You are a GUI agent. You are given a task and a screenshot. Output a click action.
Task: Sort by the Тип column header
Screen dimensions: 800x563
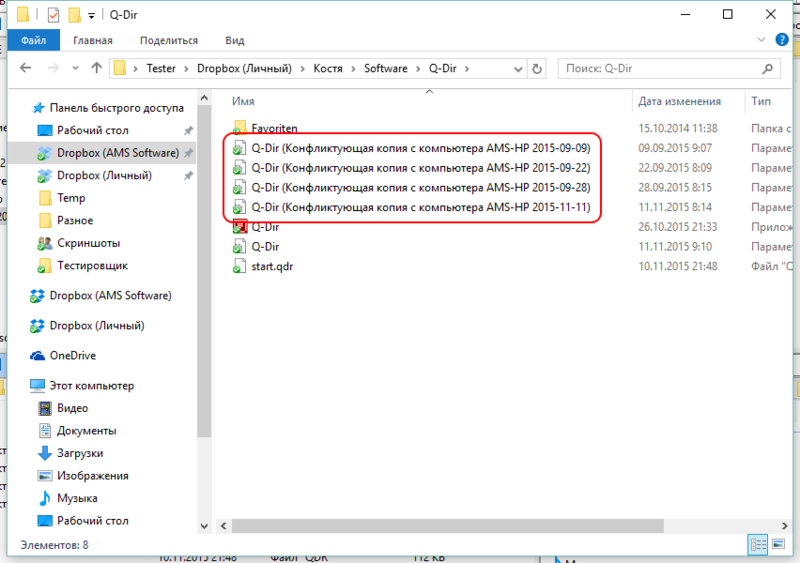760,101
